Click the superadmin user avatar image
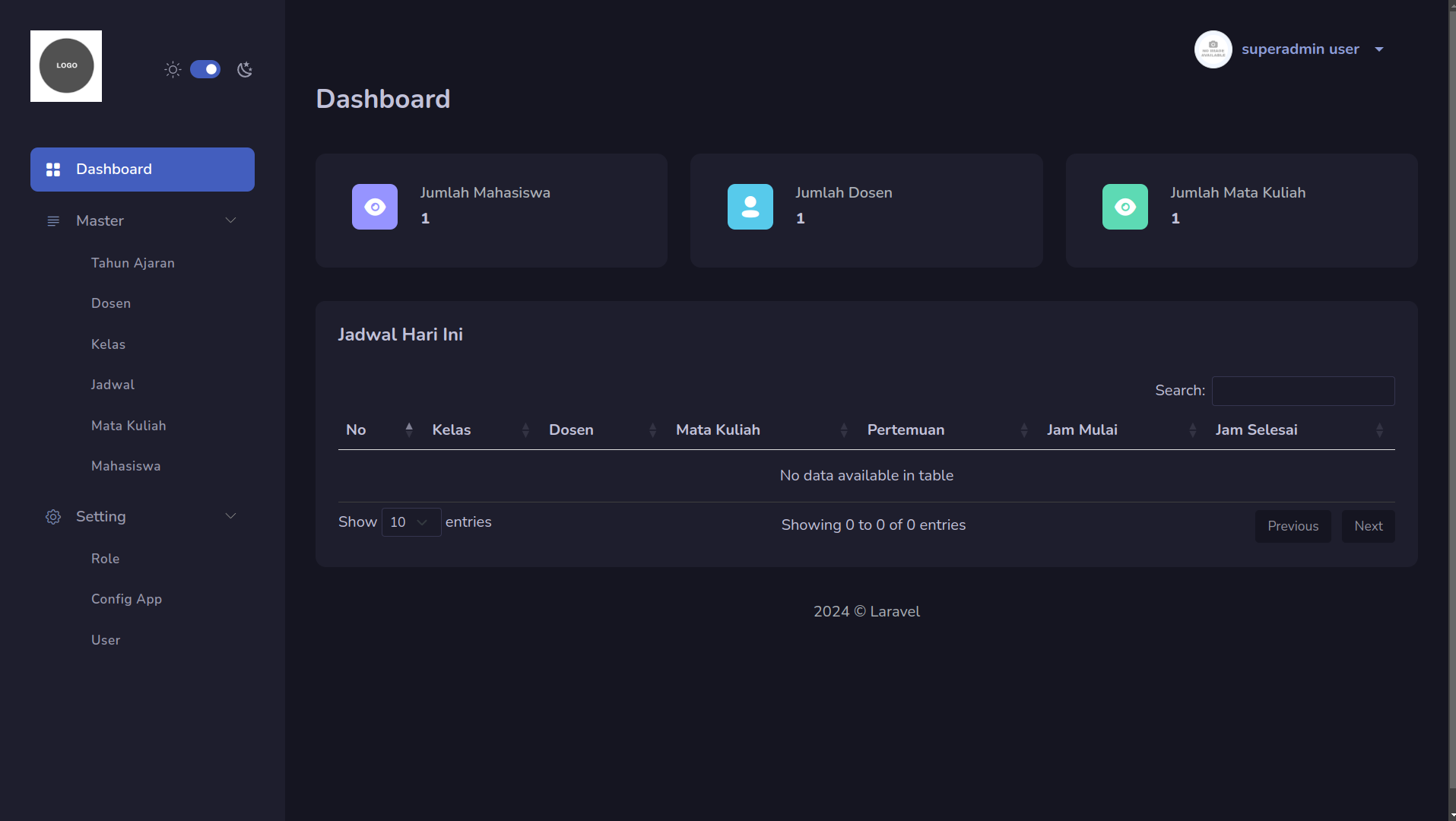Viewport: 1456px width, 821px height. coord(1213,49)
